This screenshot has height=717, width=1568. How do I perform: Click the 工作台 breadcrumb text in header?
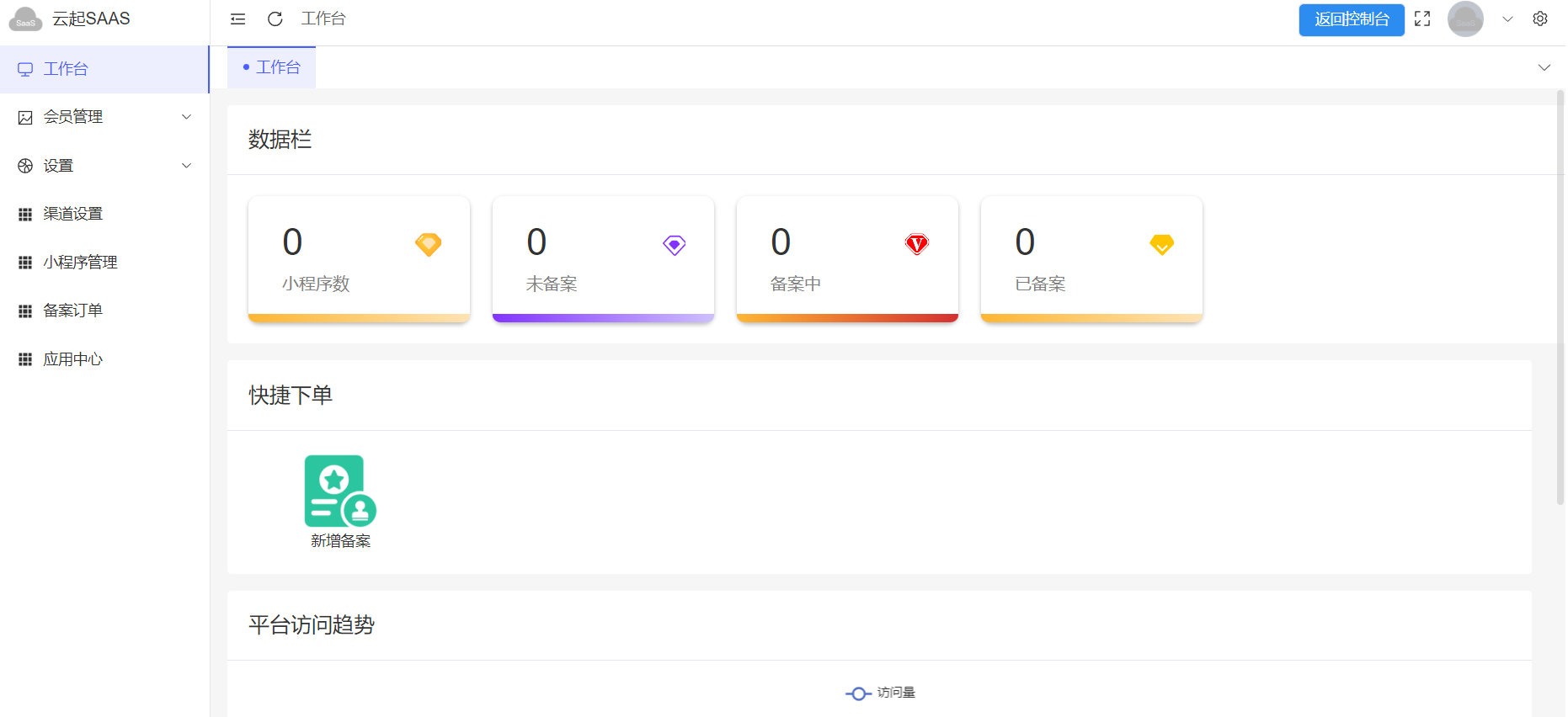pyautogui.click(x=323, y=19)
